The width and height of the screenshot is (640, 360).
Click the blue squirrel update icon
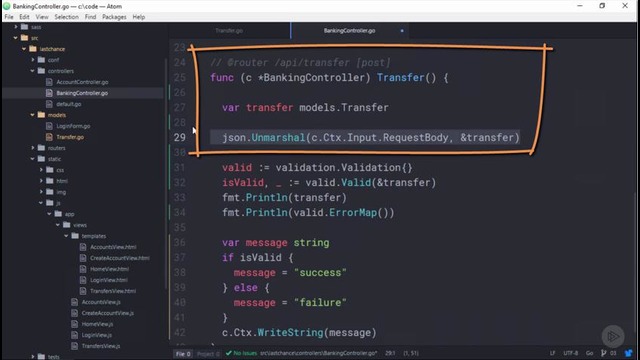click(629, 353)
